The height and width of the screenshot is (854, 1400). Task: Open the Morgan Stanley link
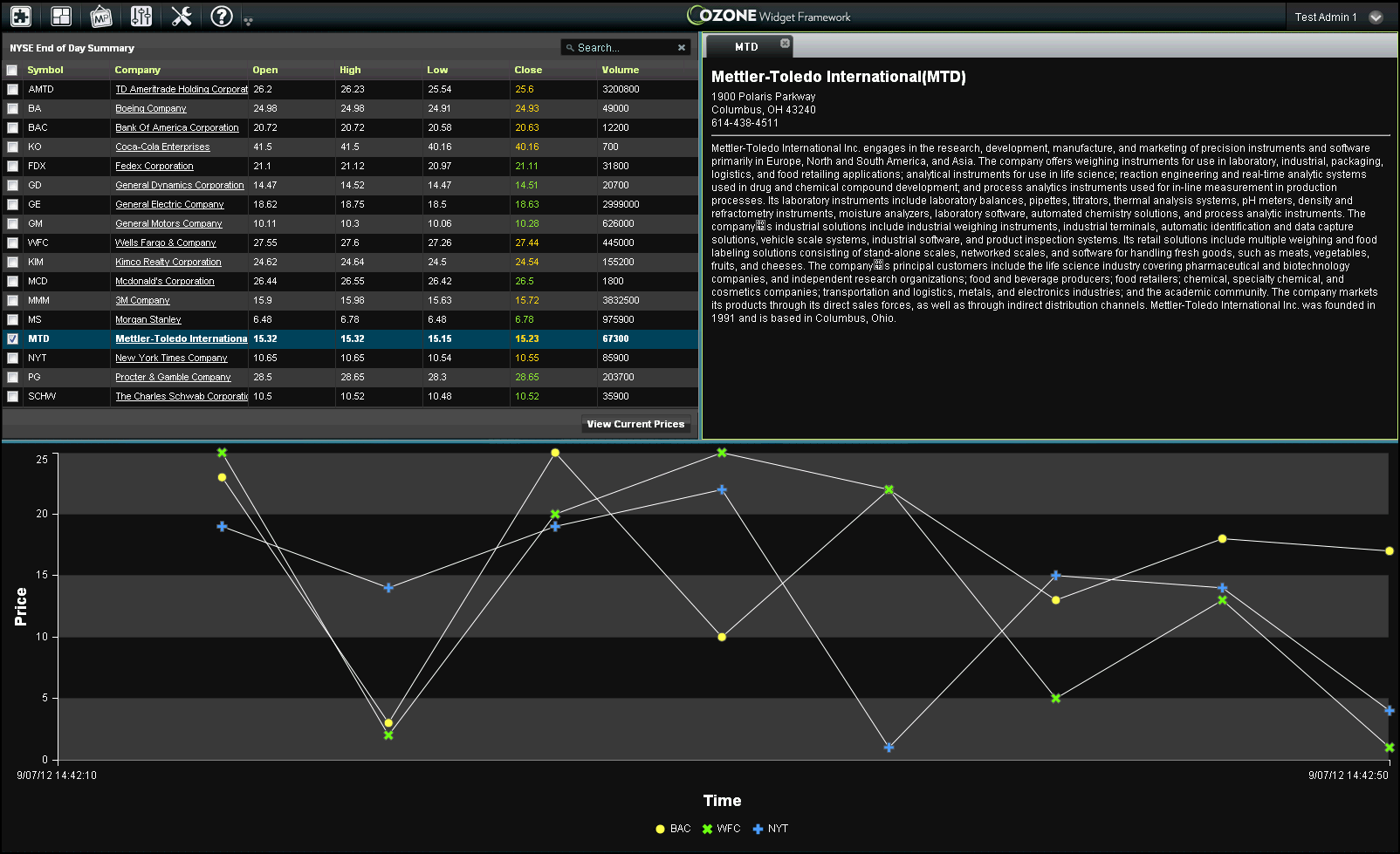point(148,319)
